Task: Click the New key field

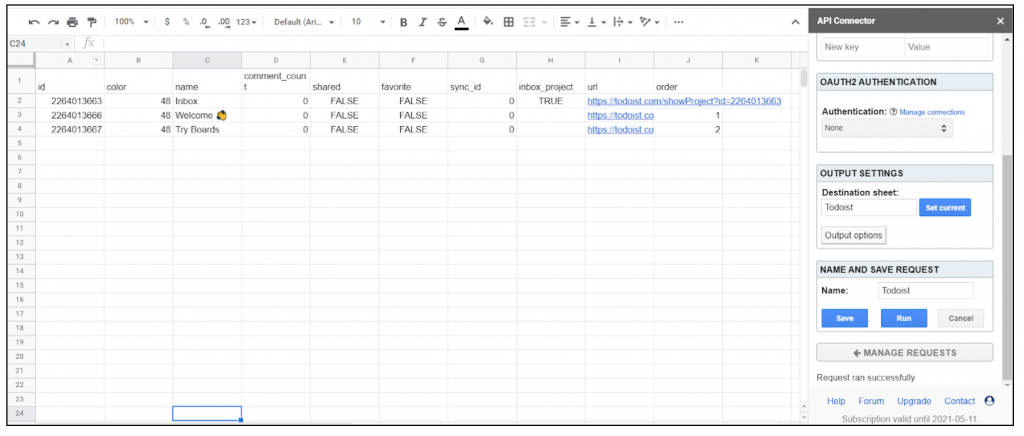Action: [863, 47]
